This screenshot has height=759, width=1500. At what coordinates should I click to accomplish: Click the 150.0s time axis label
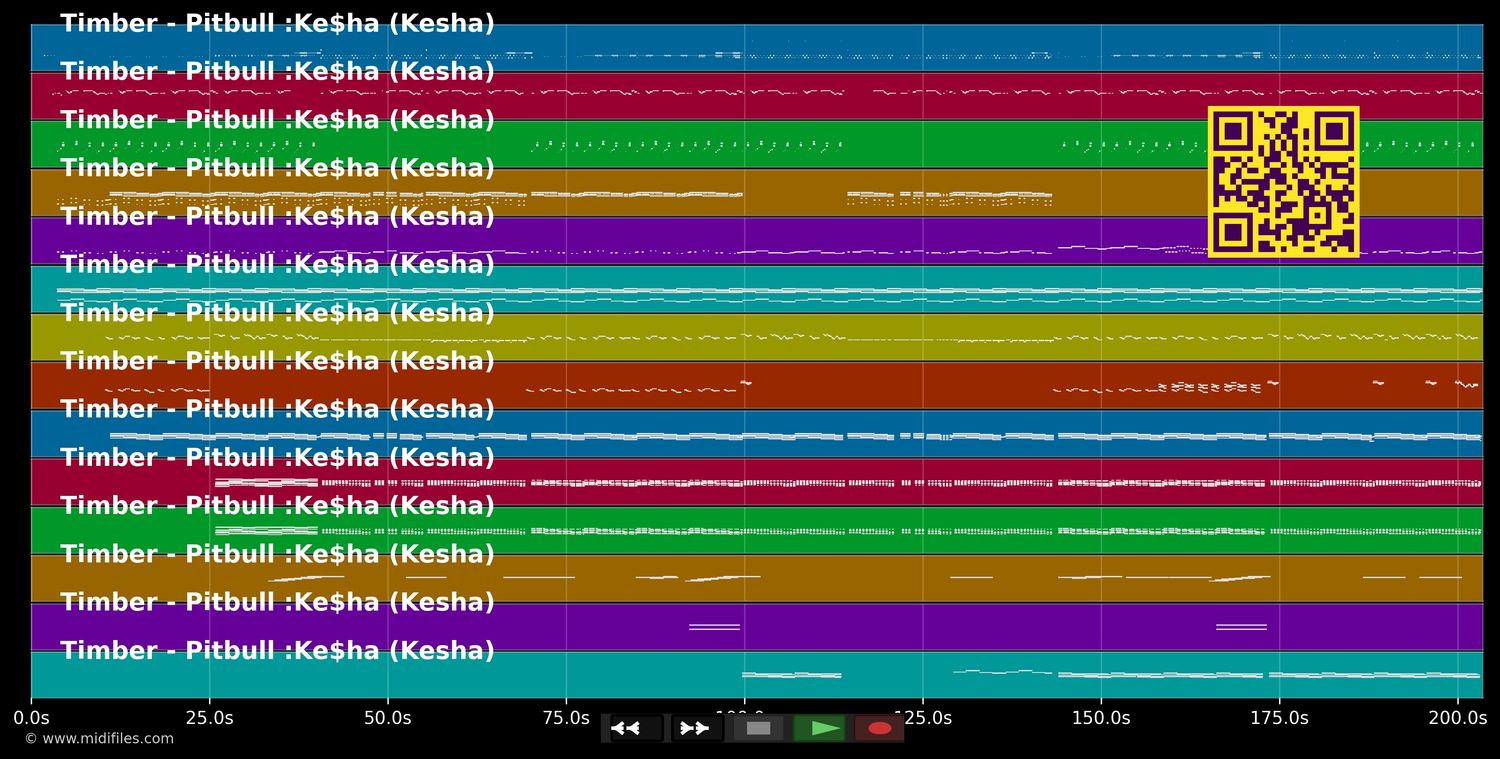tap(1101, 717)
